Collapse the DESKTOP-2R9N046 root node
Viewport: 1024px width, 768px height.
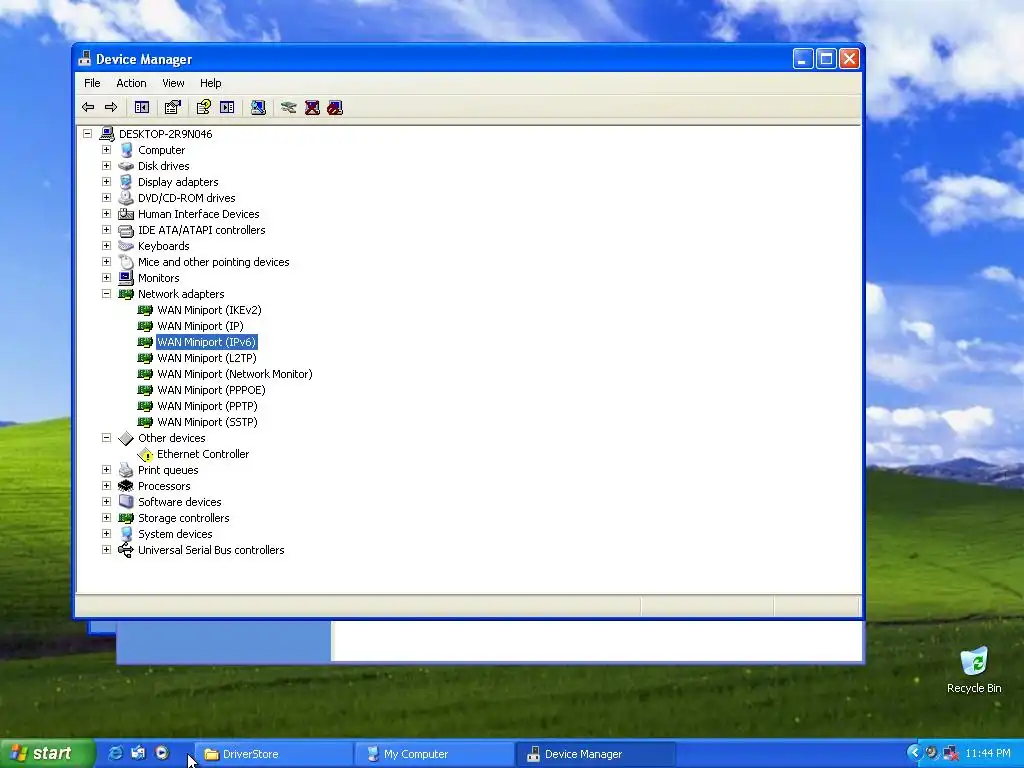(x=88, y=134)
